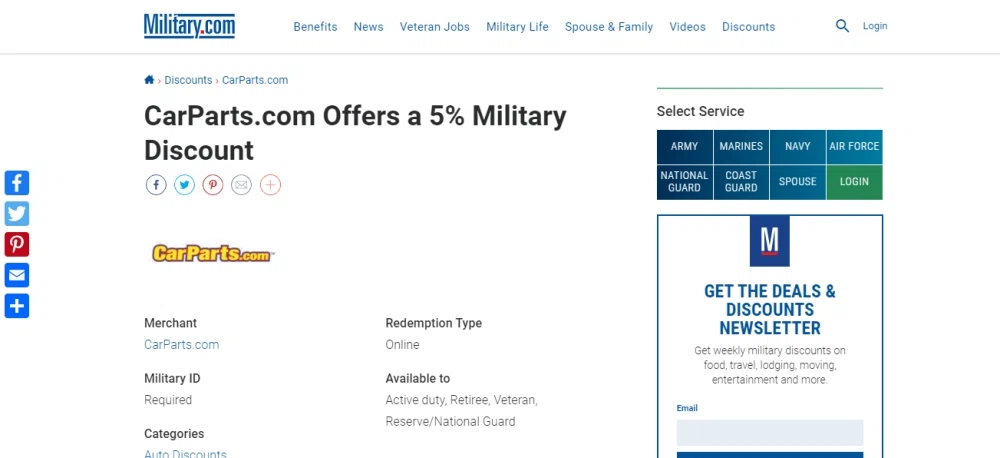Click the circular Facebook icon under headline
The height and width of the screenshot is (458, 1000).
156,185
